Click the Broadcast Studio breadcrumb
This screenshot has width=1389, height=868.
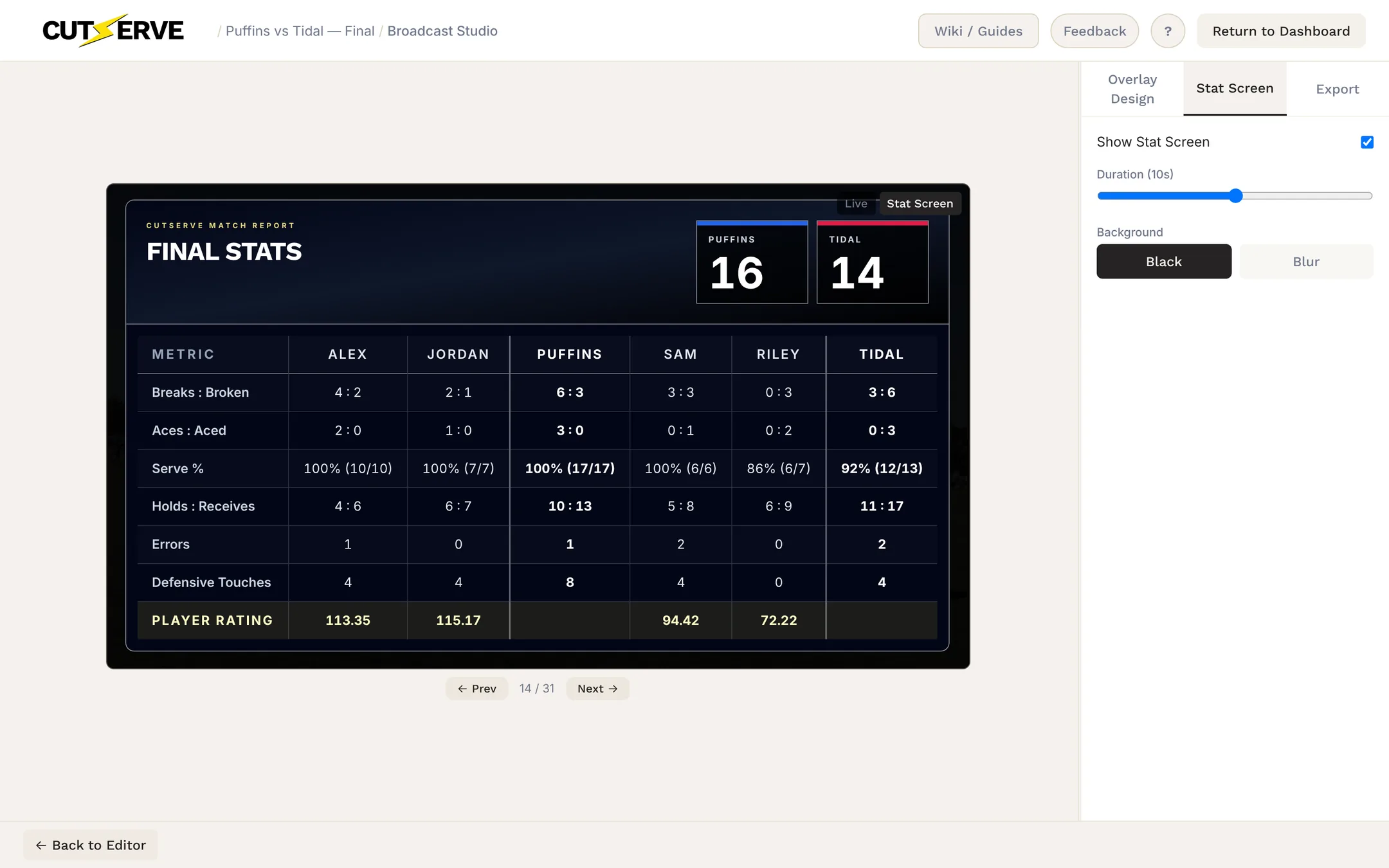442,31
